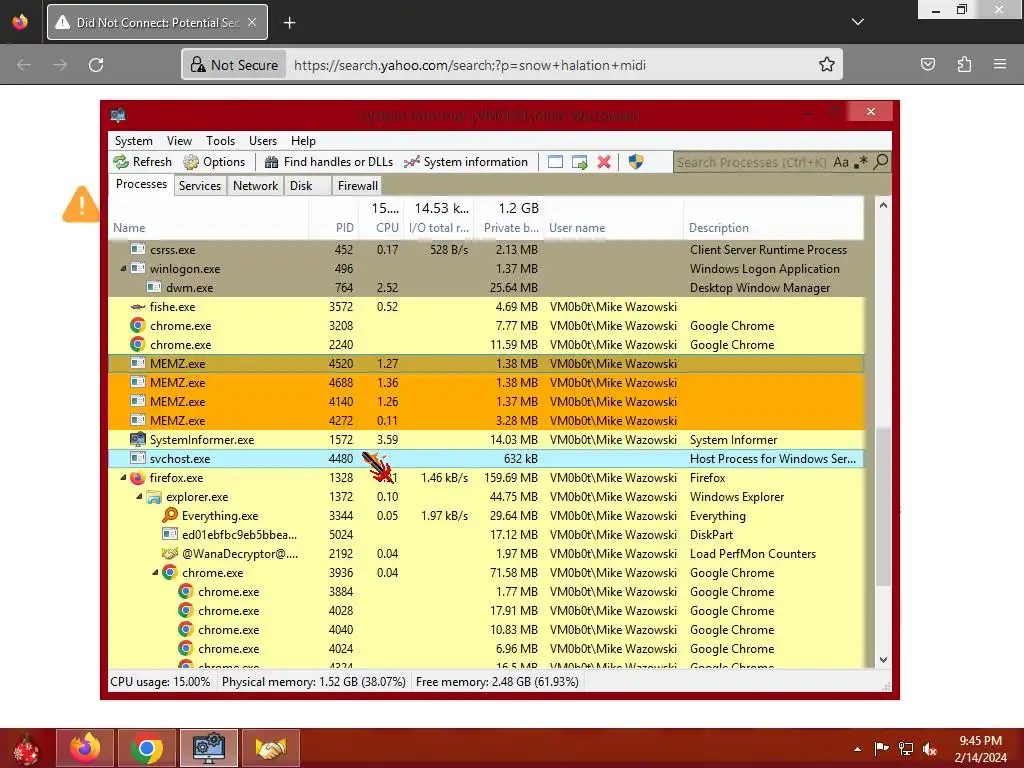This screenshot has width=1024, height=768.
Task: Select the Processes tab
Action: point(141,184)
